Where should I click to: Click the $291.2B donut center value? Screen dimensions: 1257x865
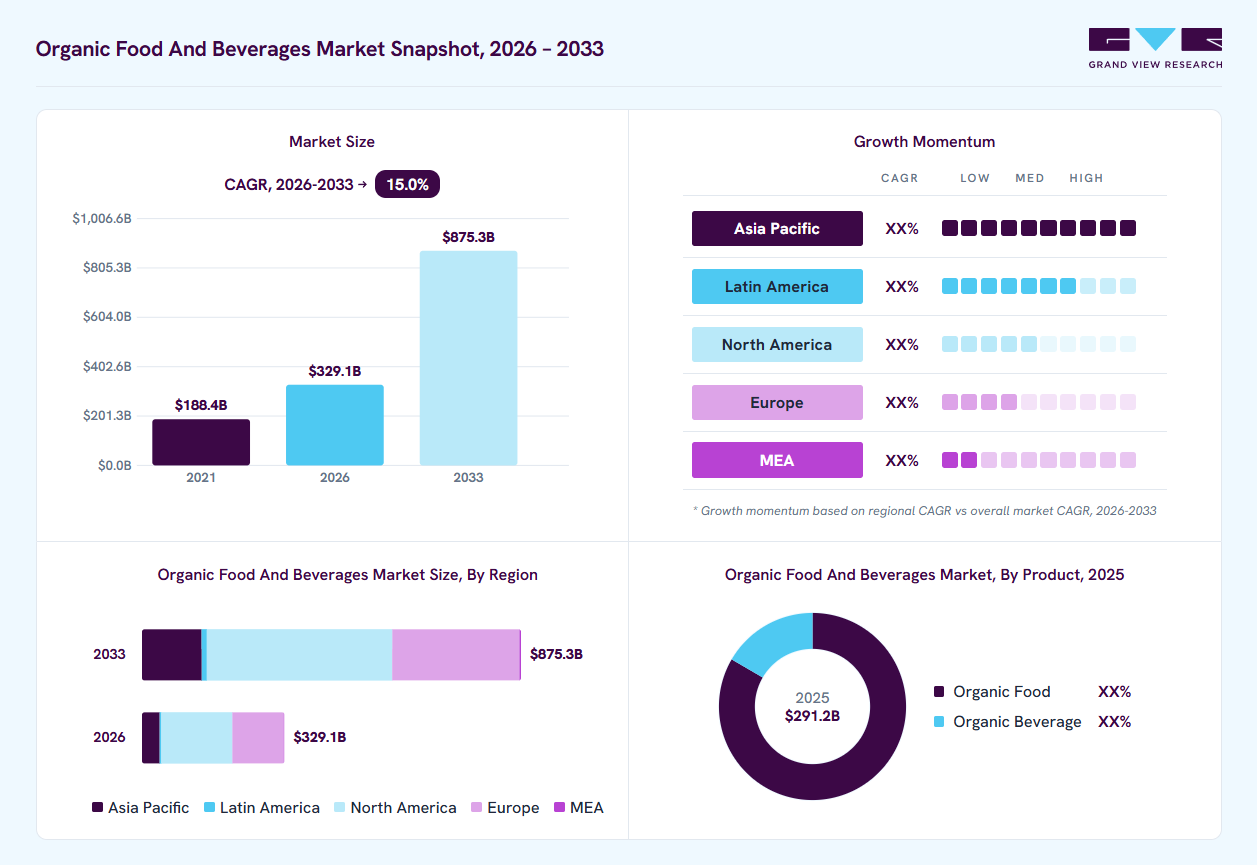coord(812,716)
